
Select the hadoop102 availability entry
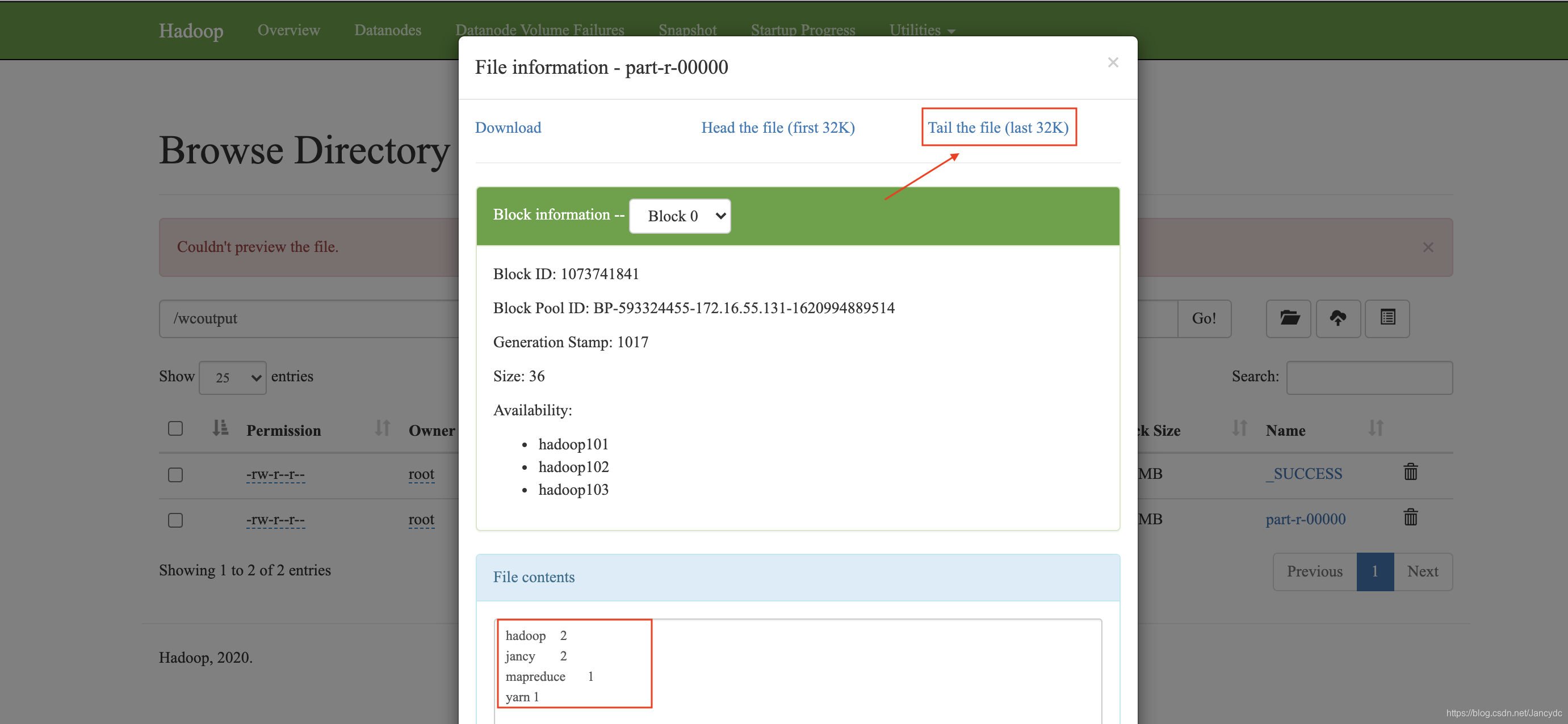click(573, 468)
